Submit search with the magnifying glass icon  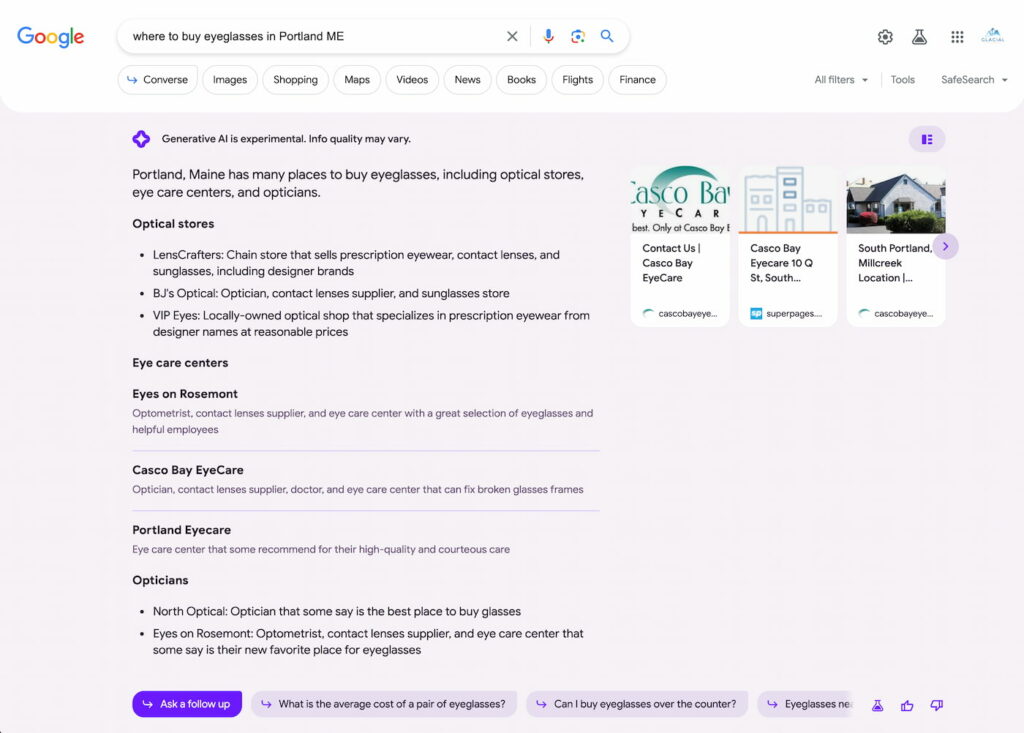tap(607, 37)
